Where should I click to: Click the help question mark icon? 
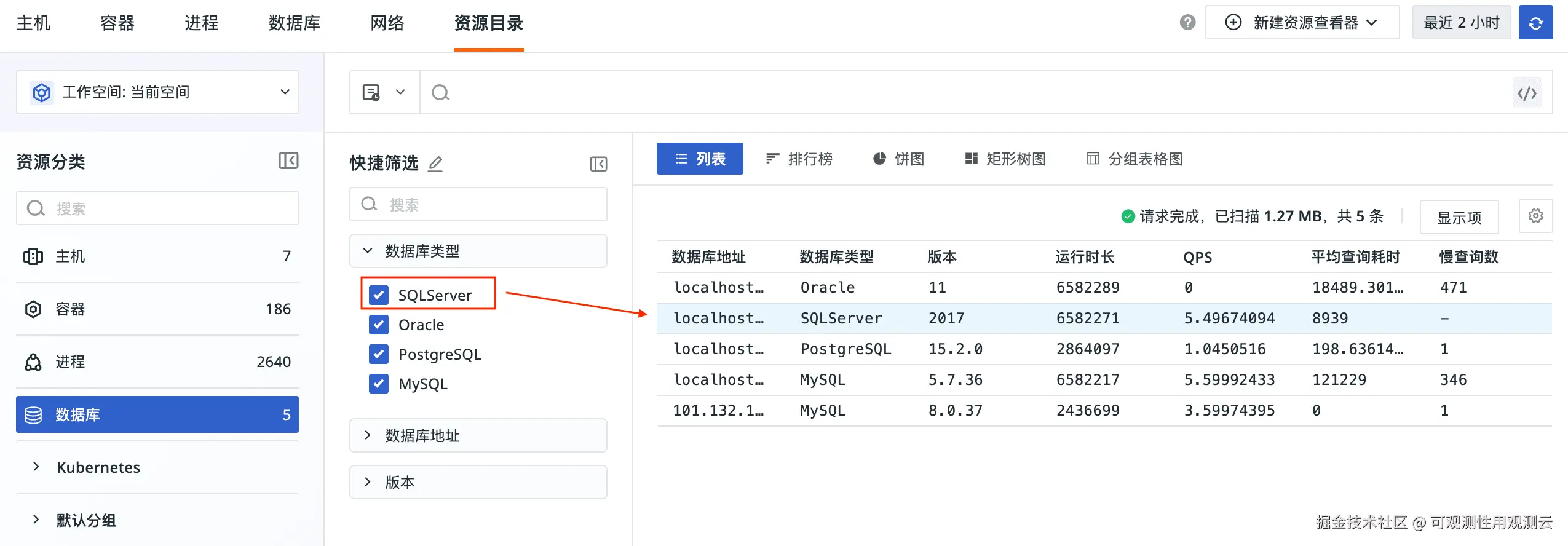click(x=1187, y=23)
